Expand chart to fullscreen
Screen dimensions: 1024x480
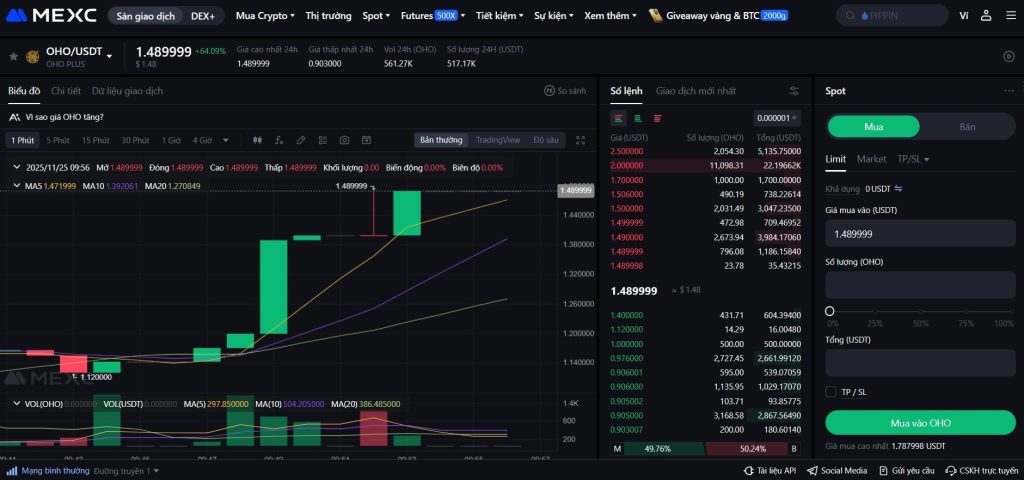point(580,140)
